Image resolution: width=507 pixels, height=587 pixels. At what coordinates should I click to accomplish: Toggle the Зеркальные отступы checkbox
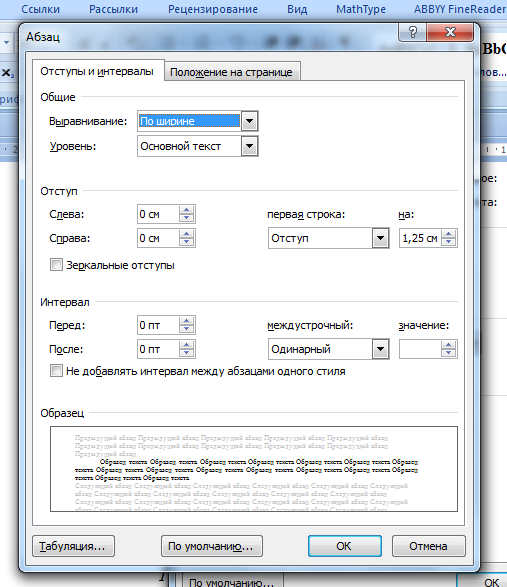click(x=56, y=265)
